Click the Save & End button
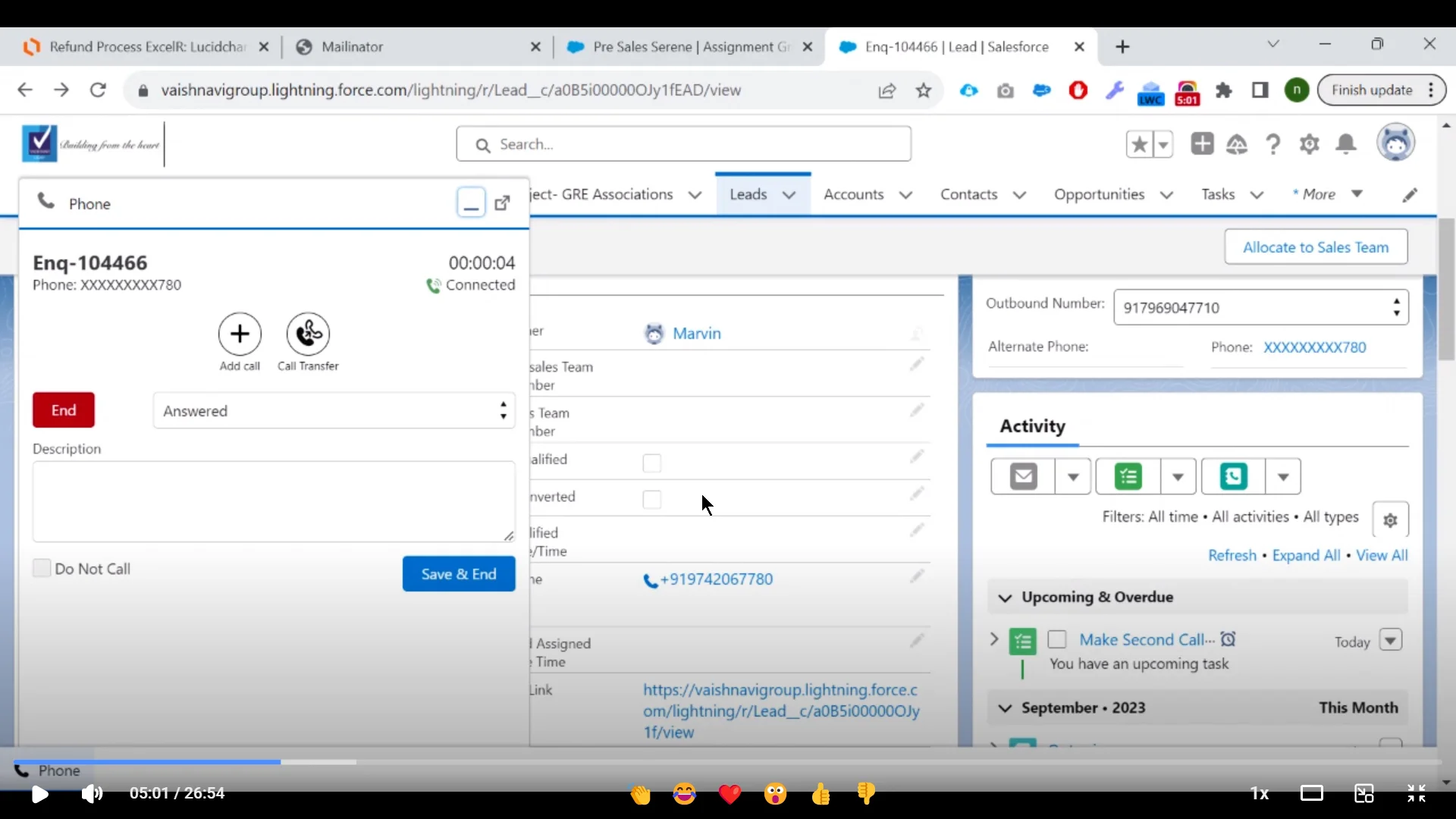Screen dimensions: 1456x819 pyautogui.click(x=459, y=574)
